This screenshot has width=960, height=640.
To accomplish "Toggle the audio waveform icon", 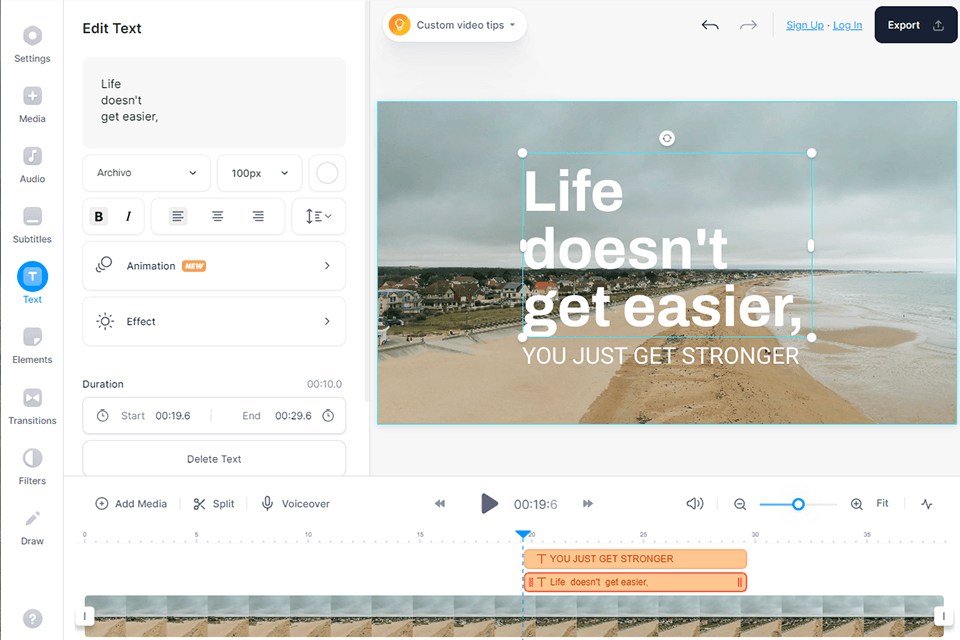I will point(927,504).
